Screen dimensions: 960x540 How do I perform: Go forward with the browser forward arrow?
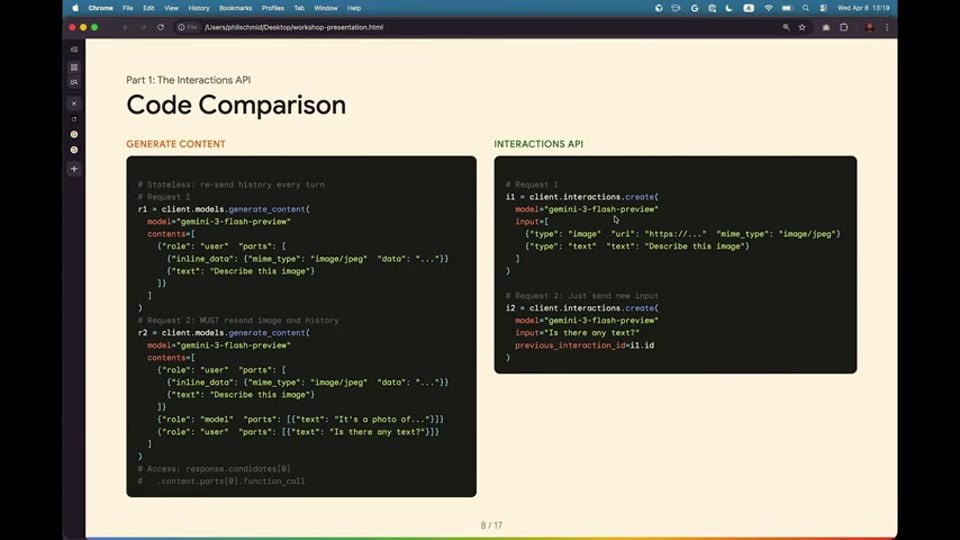pos(143,27)
